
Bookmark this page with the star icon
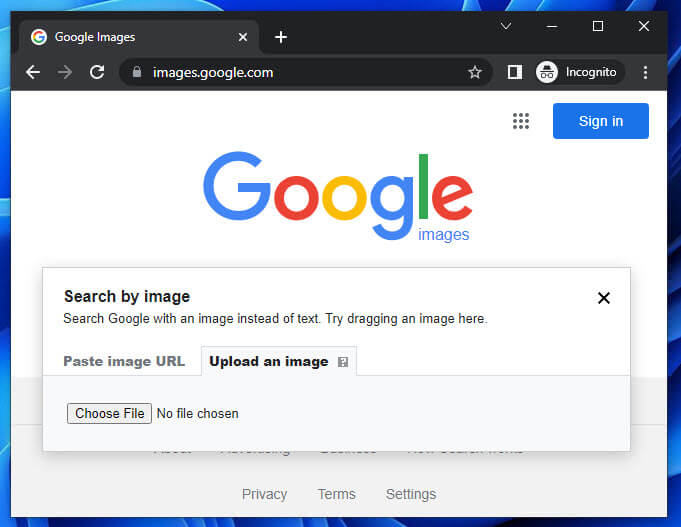point(475,72)
